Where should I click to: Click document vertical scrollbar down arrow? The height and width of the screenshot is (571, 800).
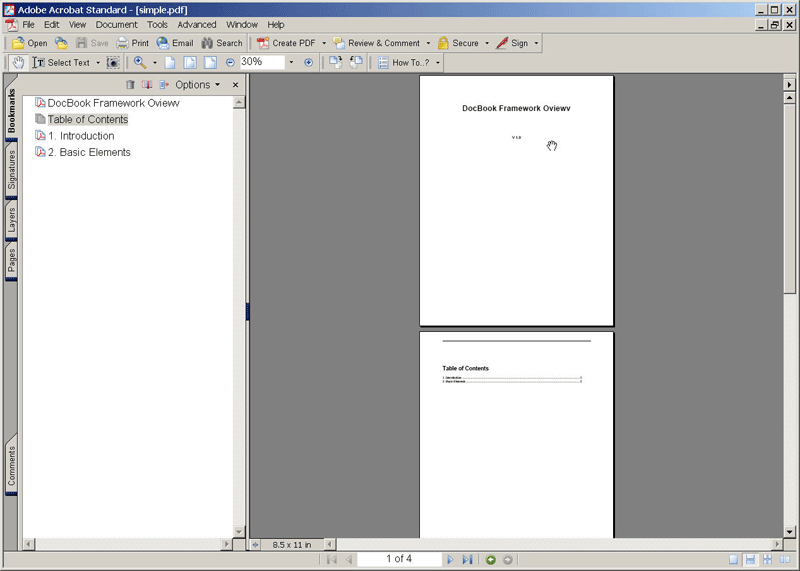click(x=789, y=532)
